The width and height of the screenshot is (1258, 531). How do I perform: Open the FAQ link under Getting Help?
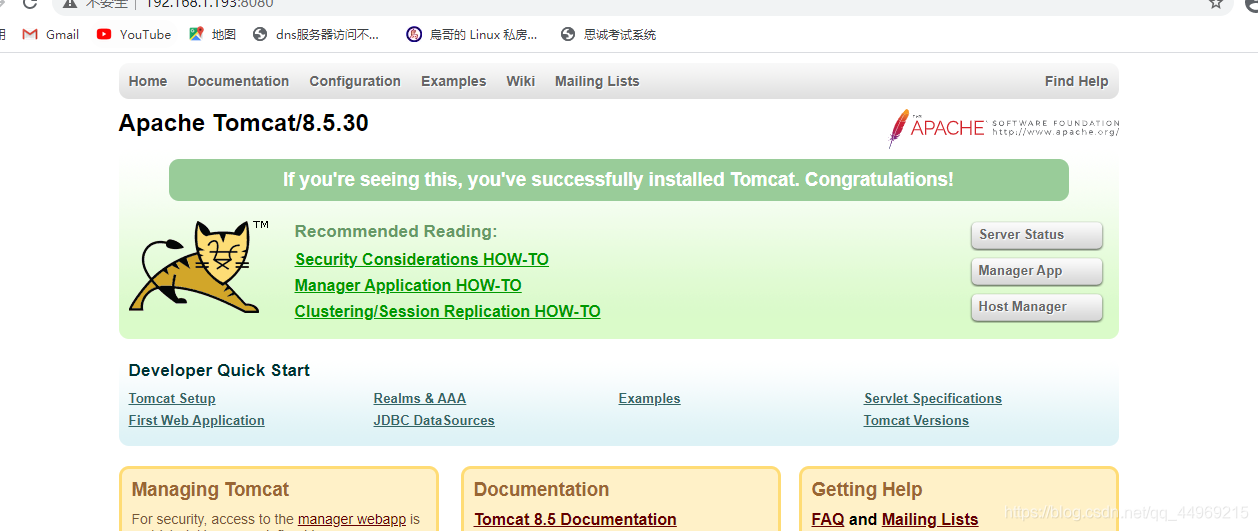point(828,519)
